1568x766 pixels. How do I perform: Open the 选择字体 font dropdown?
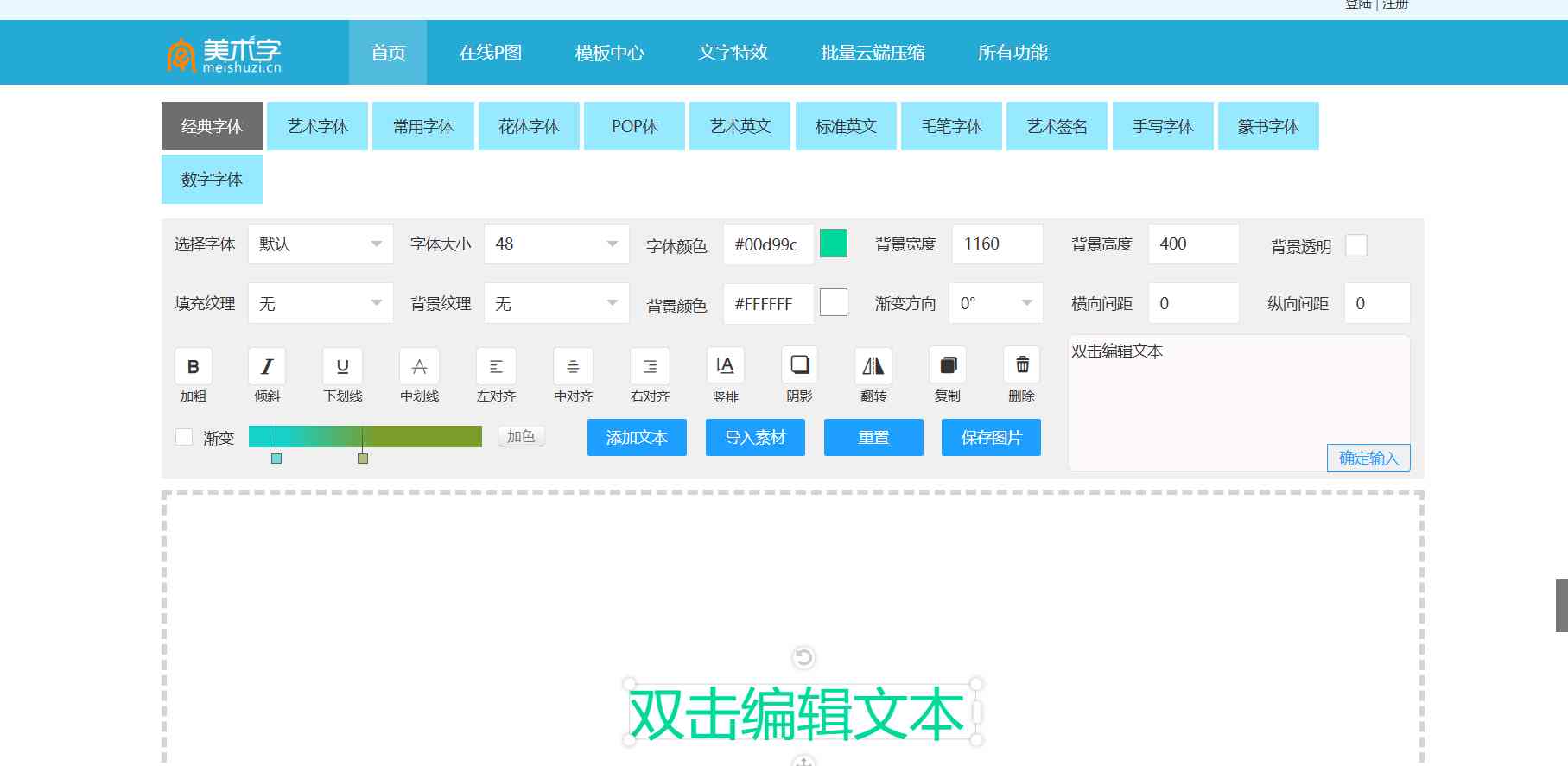tap(321, 244)
